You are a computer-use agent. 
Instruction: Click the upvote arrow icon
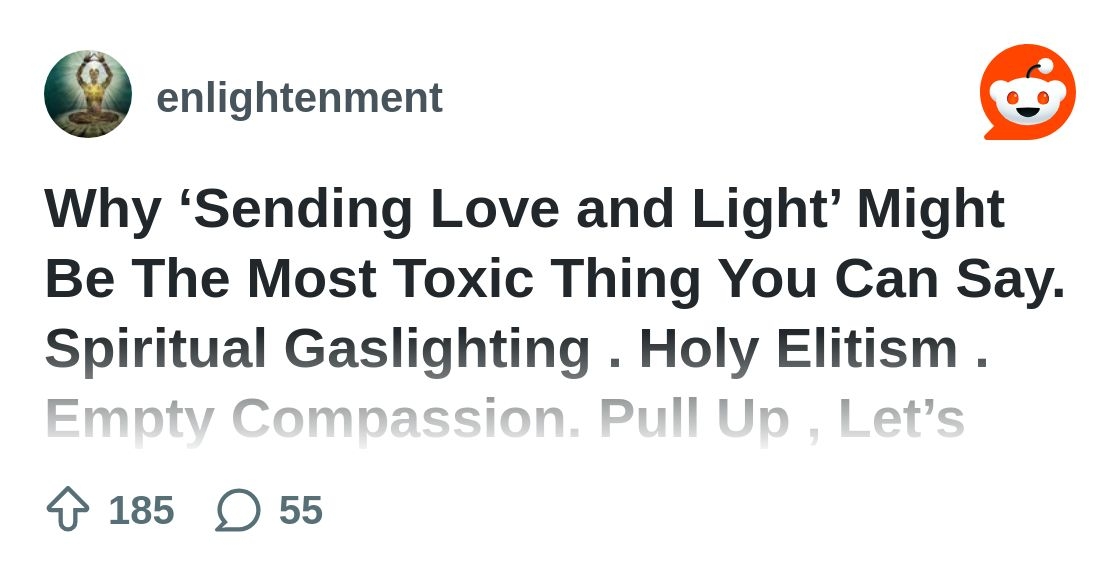point(68,510)
